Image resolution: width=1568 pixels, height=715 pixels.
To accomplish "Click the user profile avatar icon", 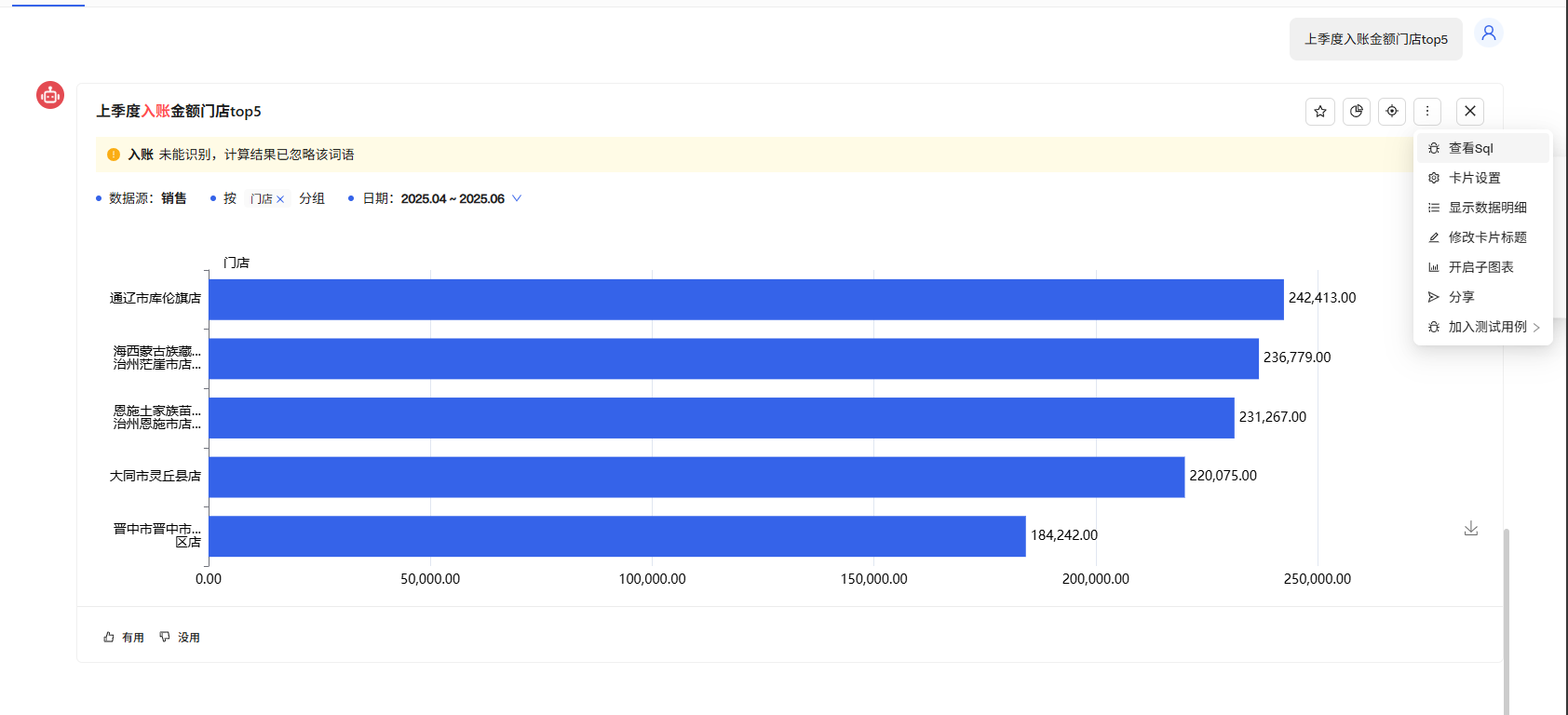I will [1489, 34].
